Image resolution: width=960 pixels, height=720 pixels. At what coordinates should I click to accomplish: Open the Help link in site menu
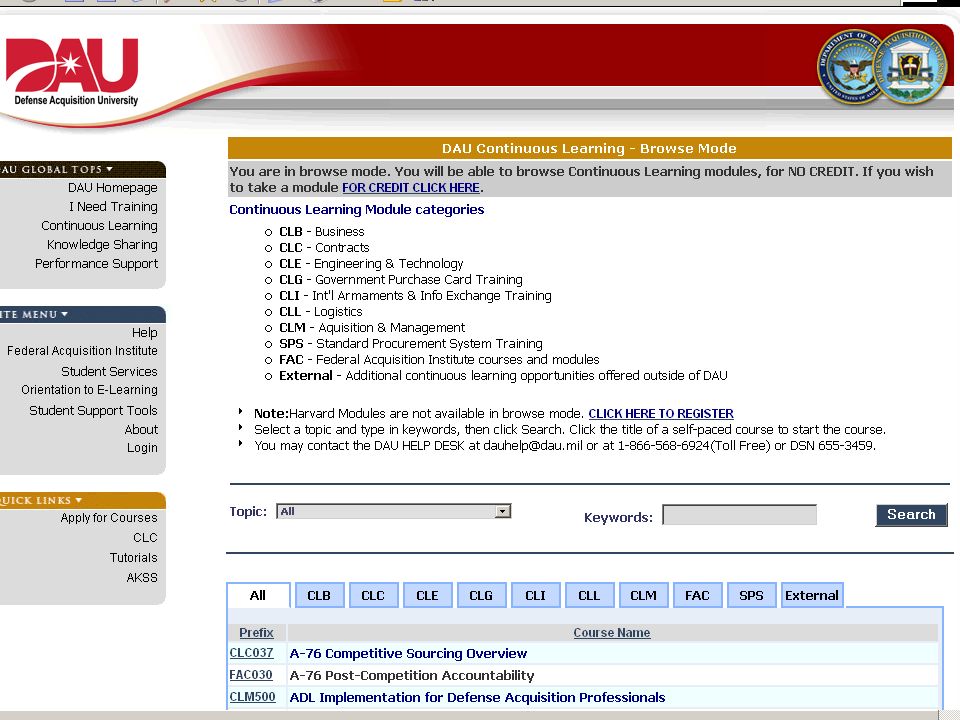[x=144, y=332]
